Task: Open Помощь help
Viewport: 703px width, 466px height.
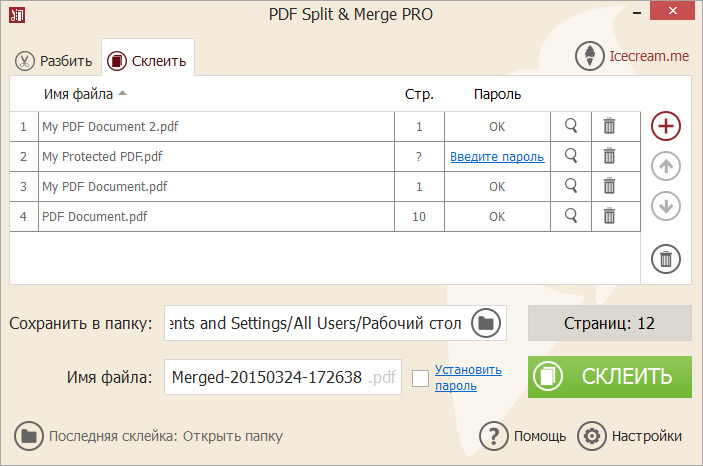Action: pyautogui.click(x=523, y=436)
